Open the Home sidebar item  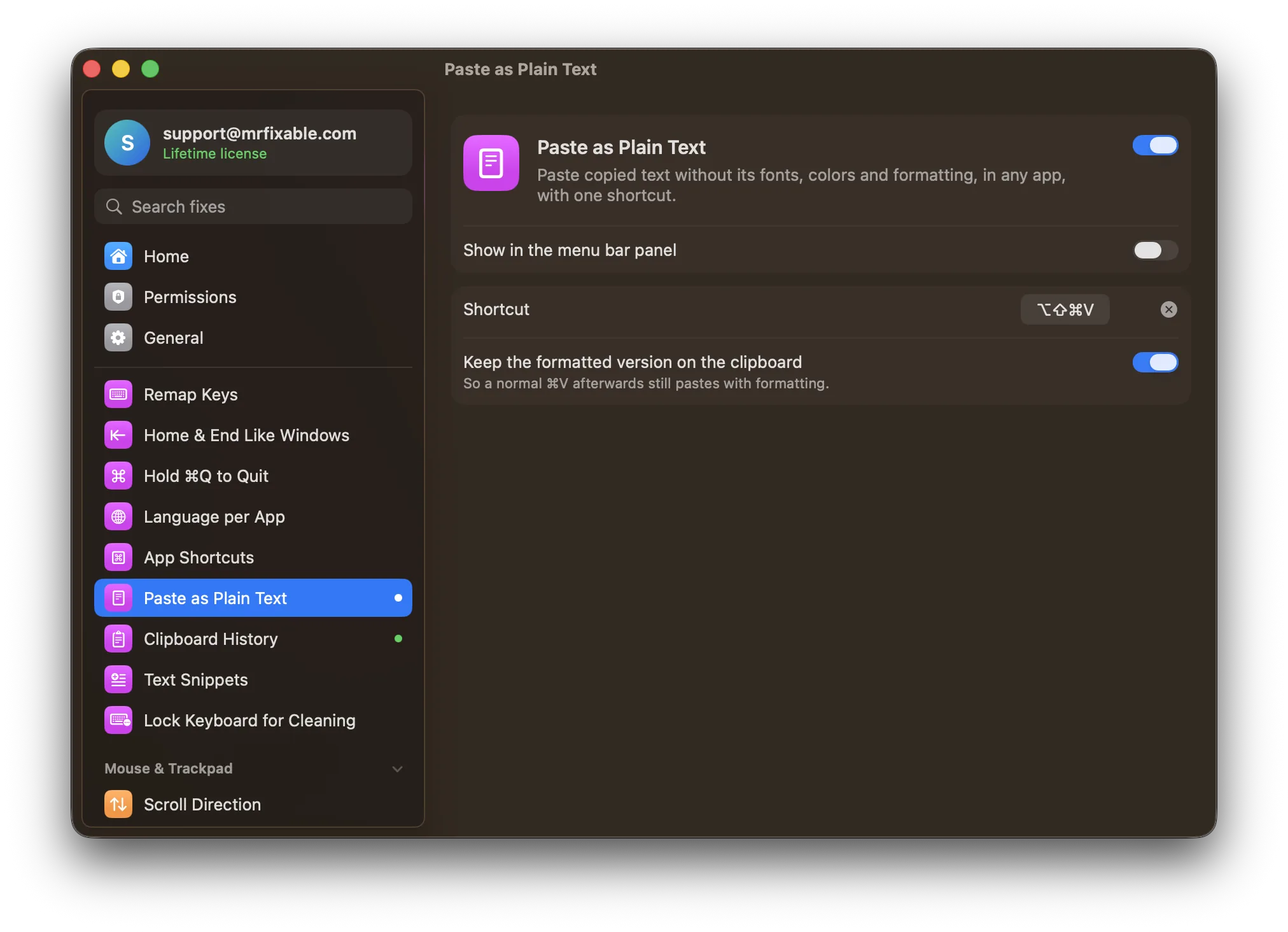253,257
